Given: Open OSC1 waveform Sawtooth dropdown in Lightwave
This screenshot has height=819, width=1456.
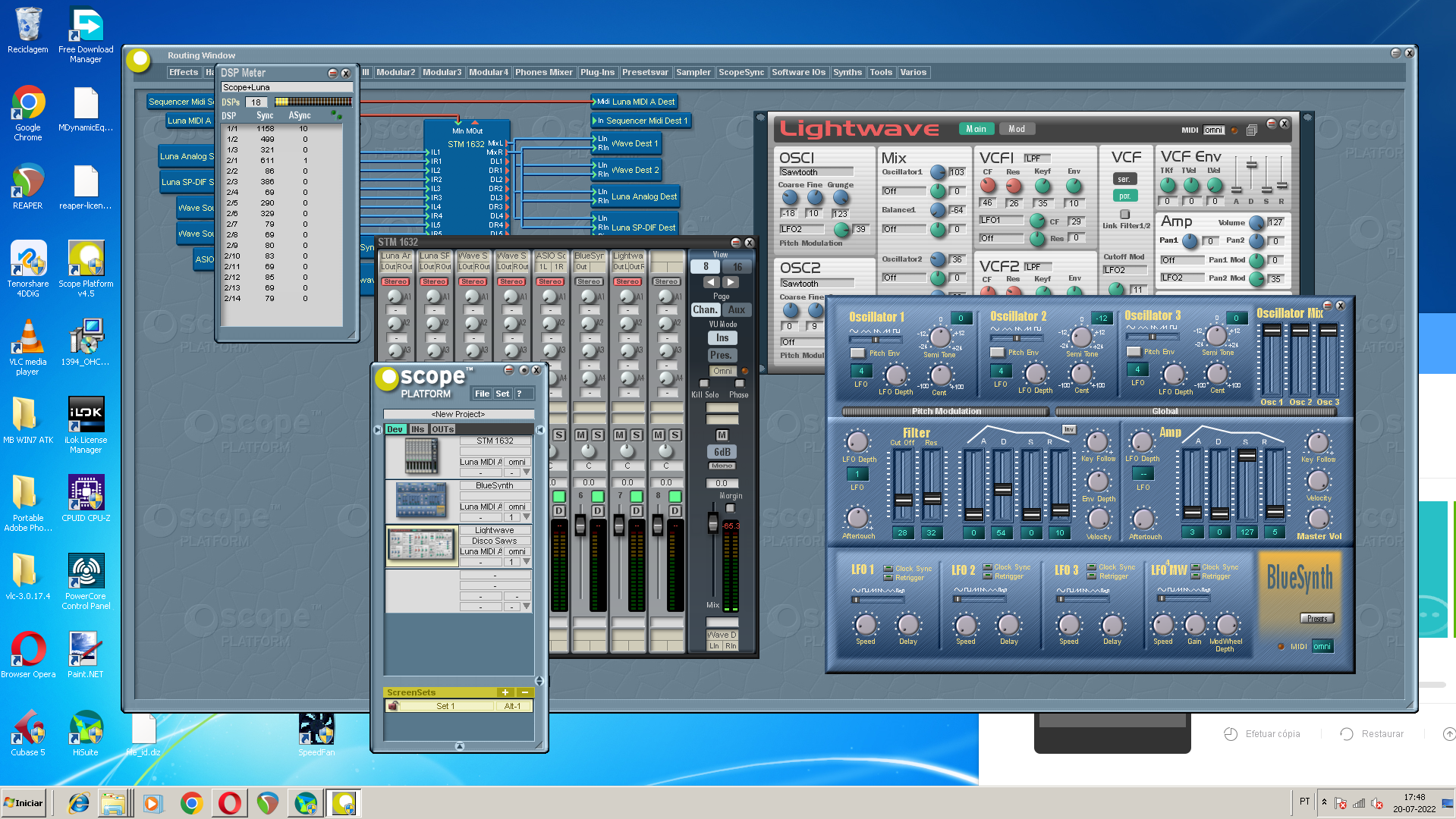Looking at the screenshot, I should coord(816,172).
